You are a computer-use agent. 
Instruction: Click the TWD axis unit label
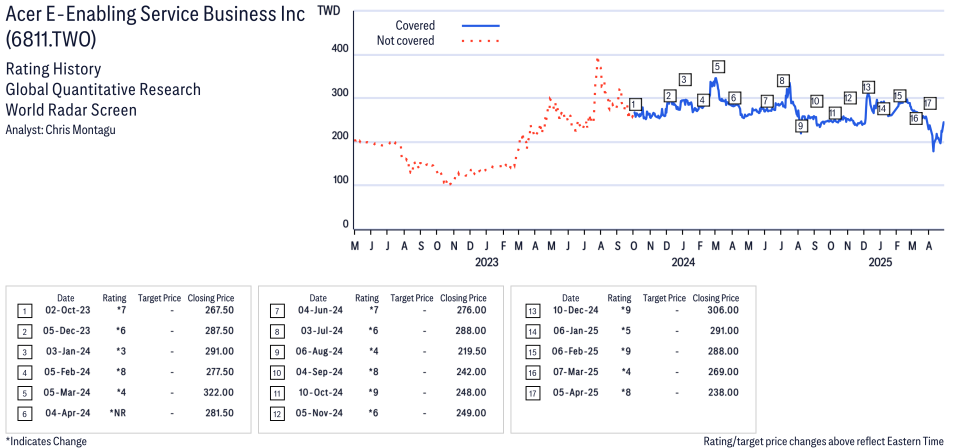pos(328,11)
